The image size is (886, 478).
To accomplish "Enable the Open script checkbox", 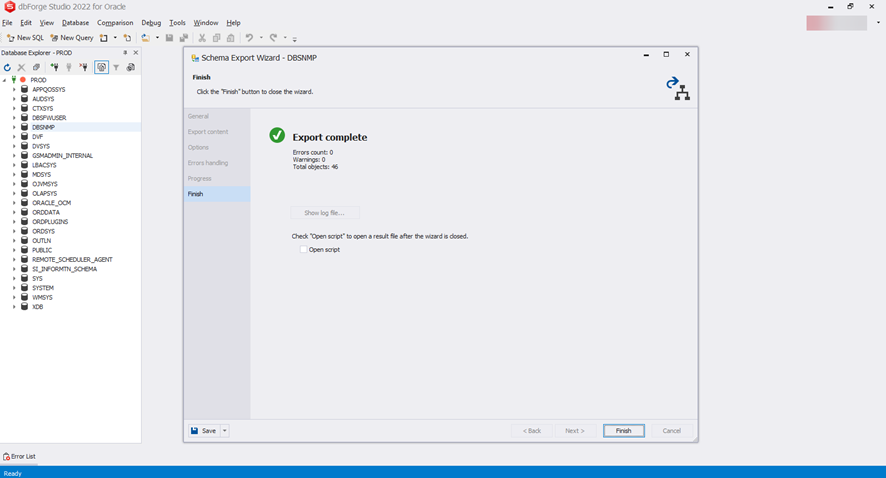I will pyautogui.click(x=303, y=250).
